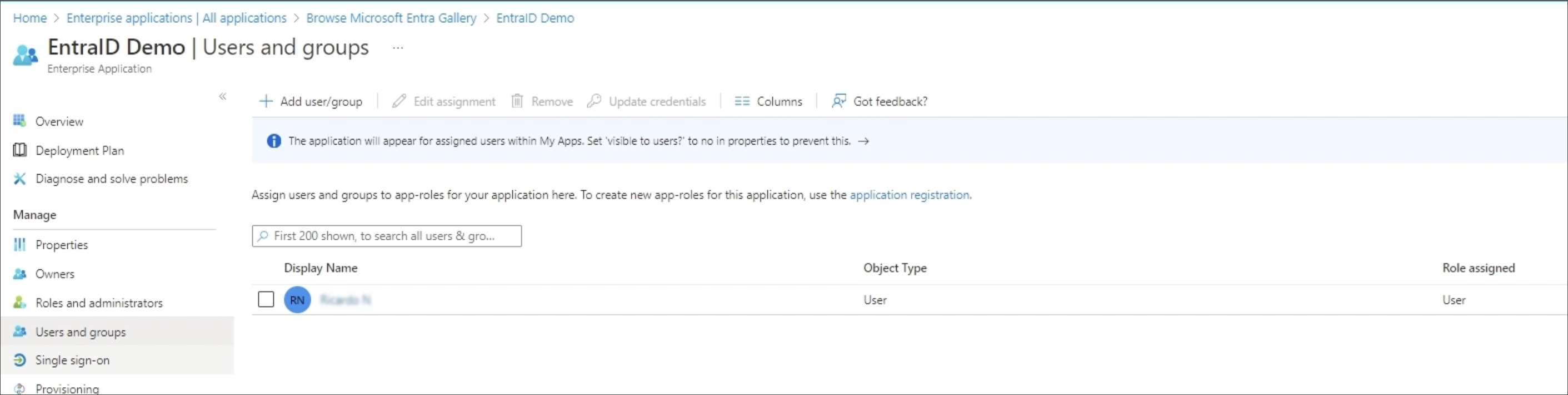Viewport: 1568px width, 395px height.
Task: Open Overview in the sidebar
Action: [59, 121]
